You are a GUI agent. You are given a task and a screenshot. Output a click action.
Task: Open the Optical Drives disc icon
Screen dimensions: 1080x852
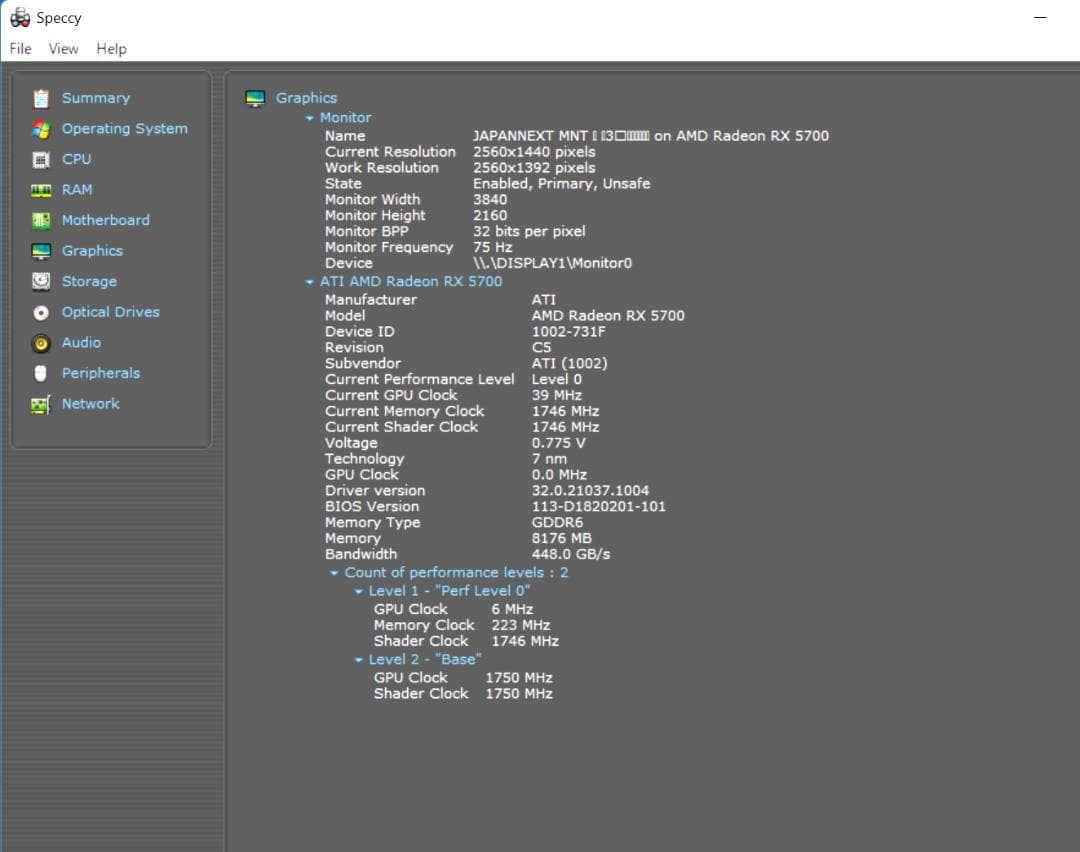point(40,312)
